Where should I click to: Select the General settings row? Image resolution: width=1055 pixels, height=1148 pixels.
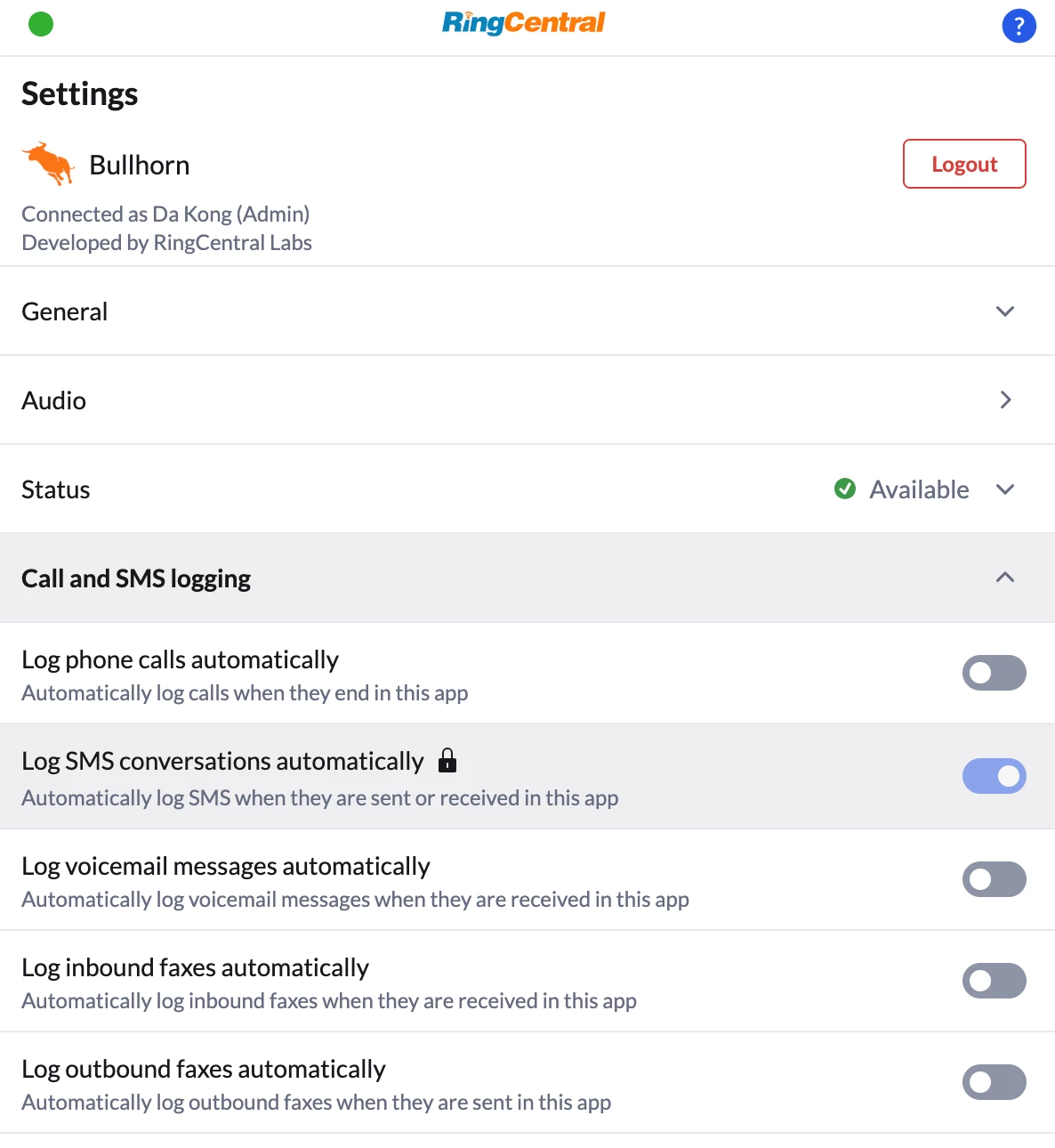click(527, 311)
